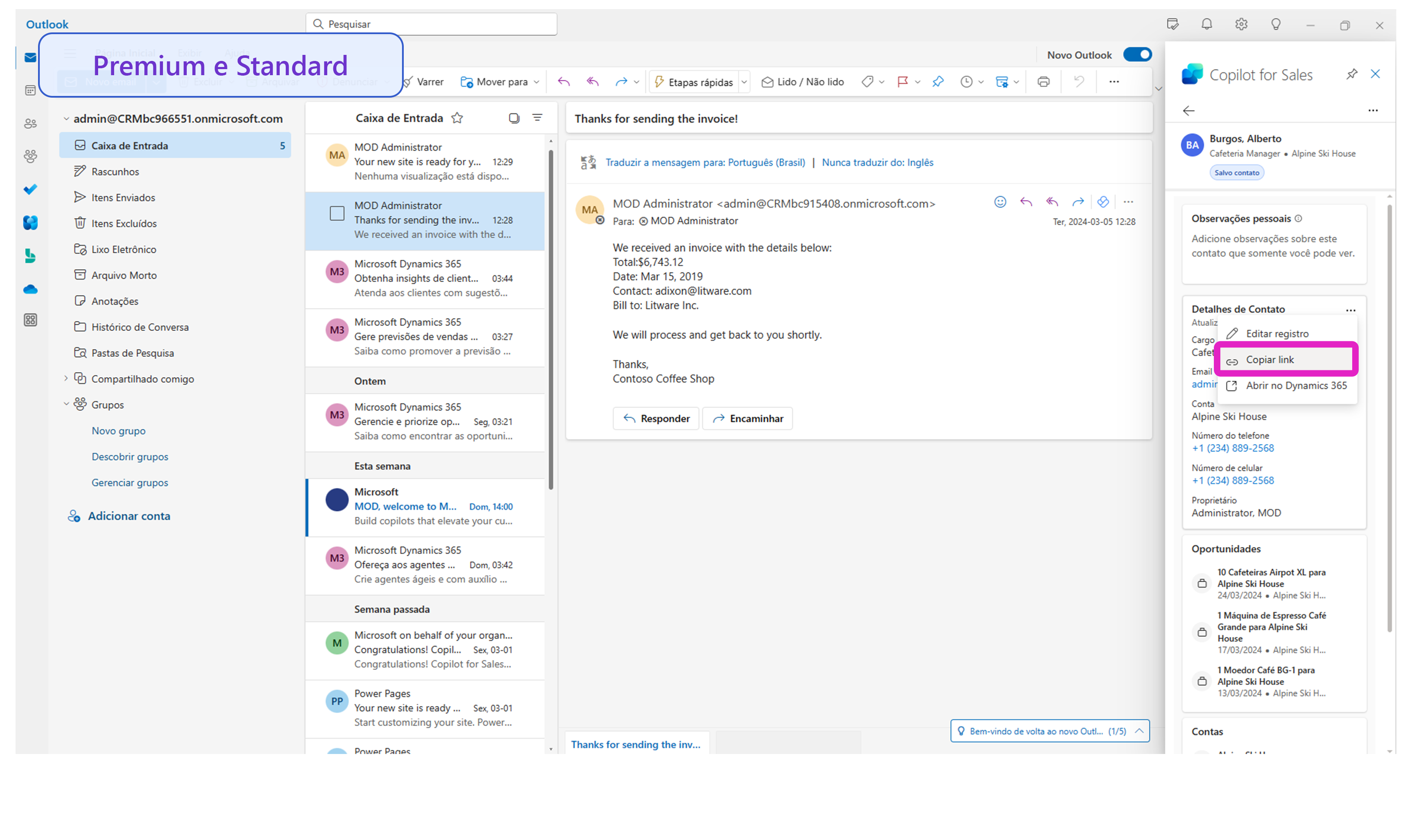Click the filter icon above message list
Image resolution: width=1411 pixels, height=840 pixels.
(x=537, y=118)
